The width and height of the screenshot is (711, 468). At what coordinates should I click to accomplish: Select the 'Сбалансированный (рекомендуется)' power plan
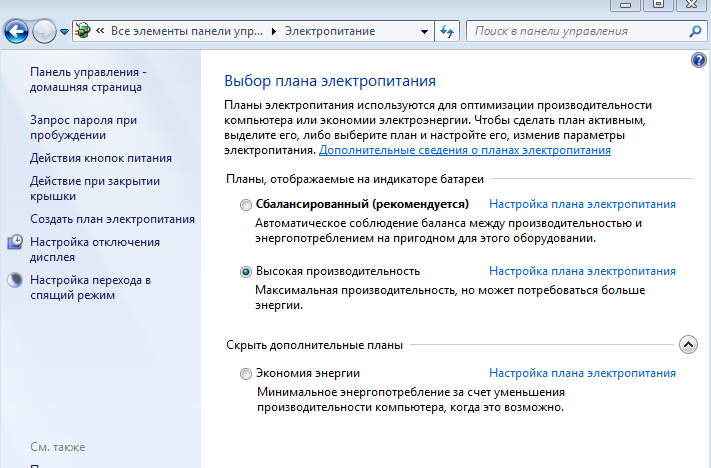point(246,205)
